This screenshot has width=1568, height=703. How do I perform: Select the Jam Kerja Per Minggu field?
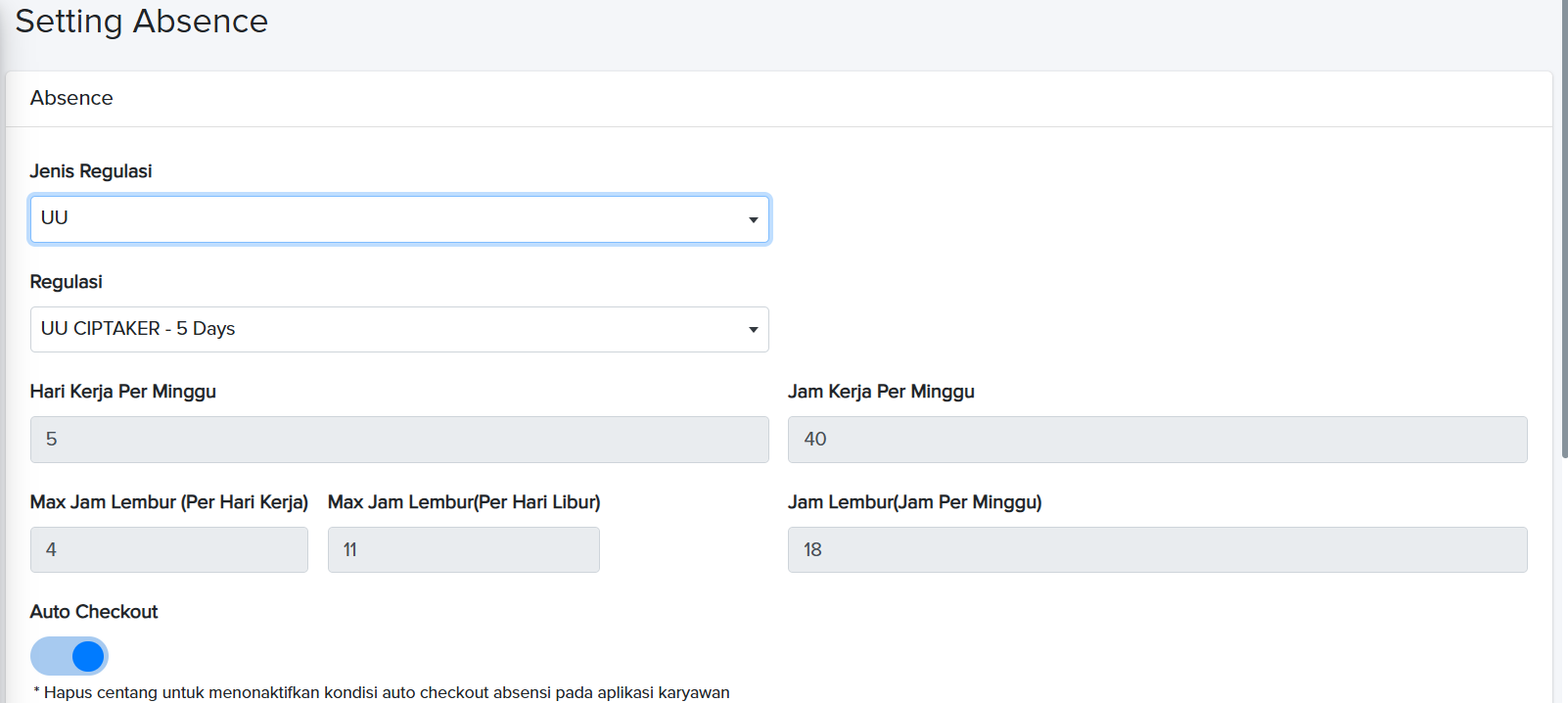(1157, 440)
